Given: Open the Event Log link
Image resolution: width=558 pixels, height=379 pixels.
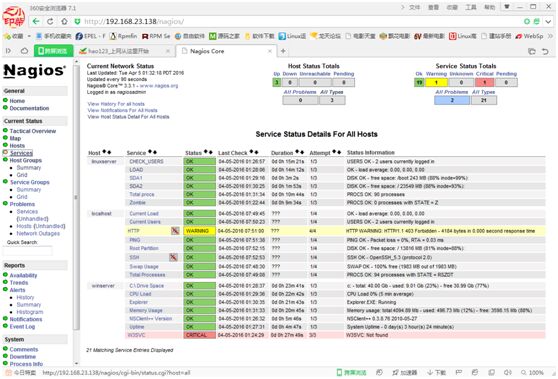Looking at the screenshot, I should tap(22, 326).
